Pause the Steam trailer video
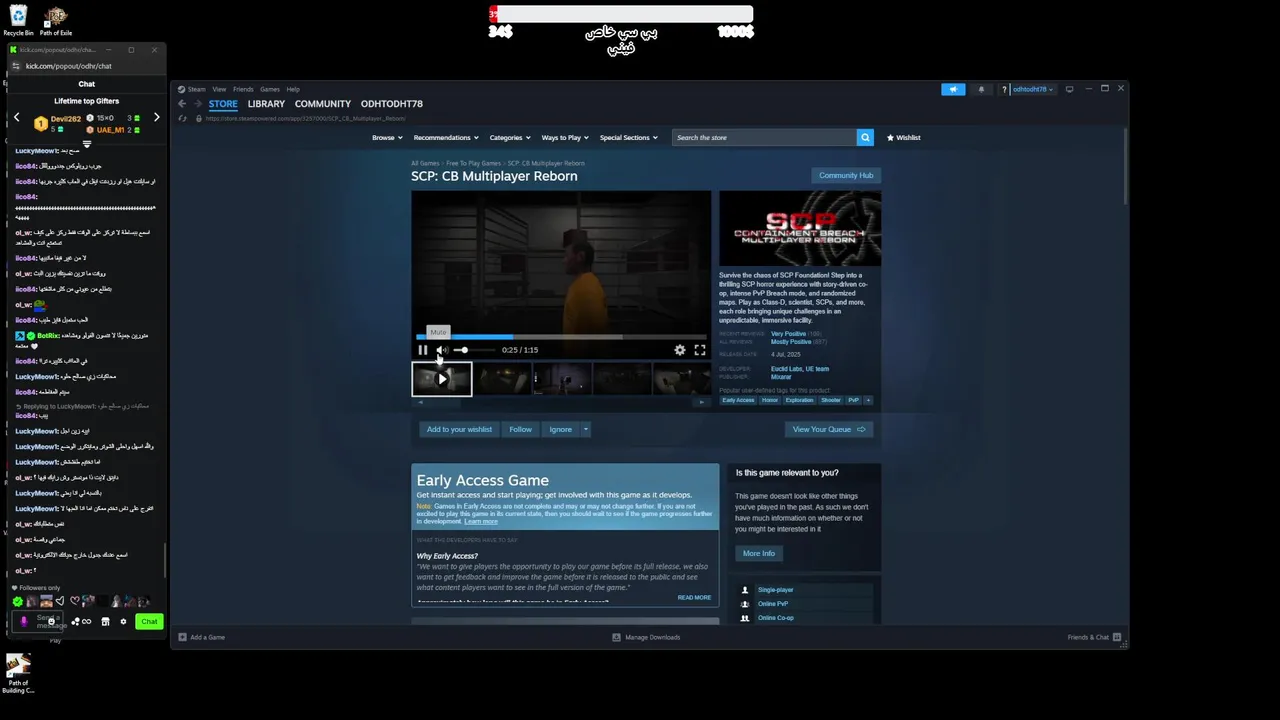 423,350
